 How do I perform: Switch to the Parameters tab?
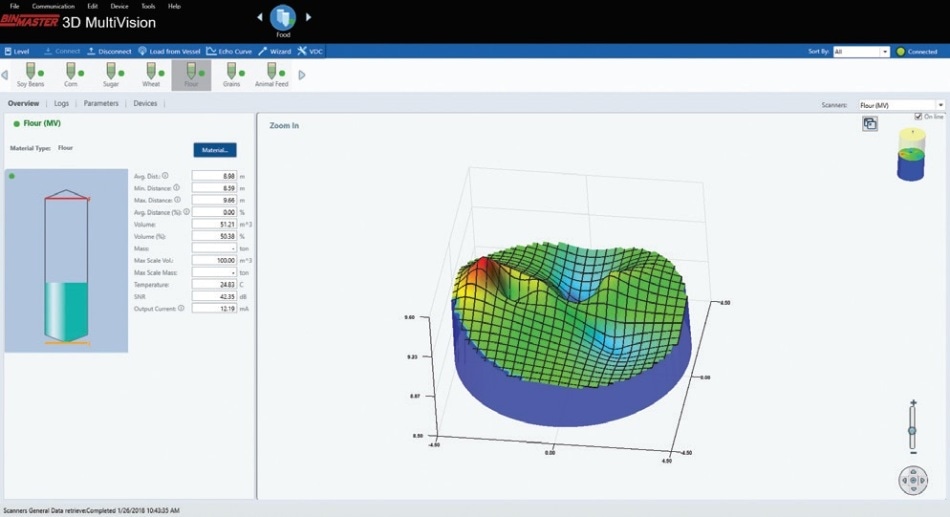(101, 104)
